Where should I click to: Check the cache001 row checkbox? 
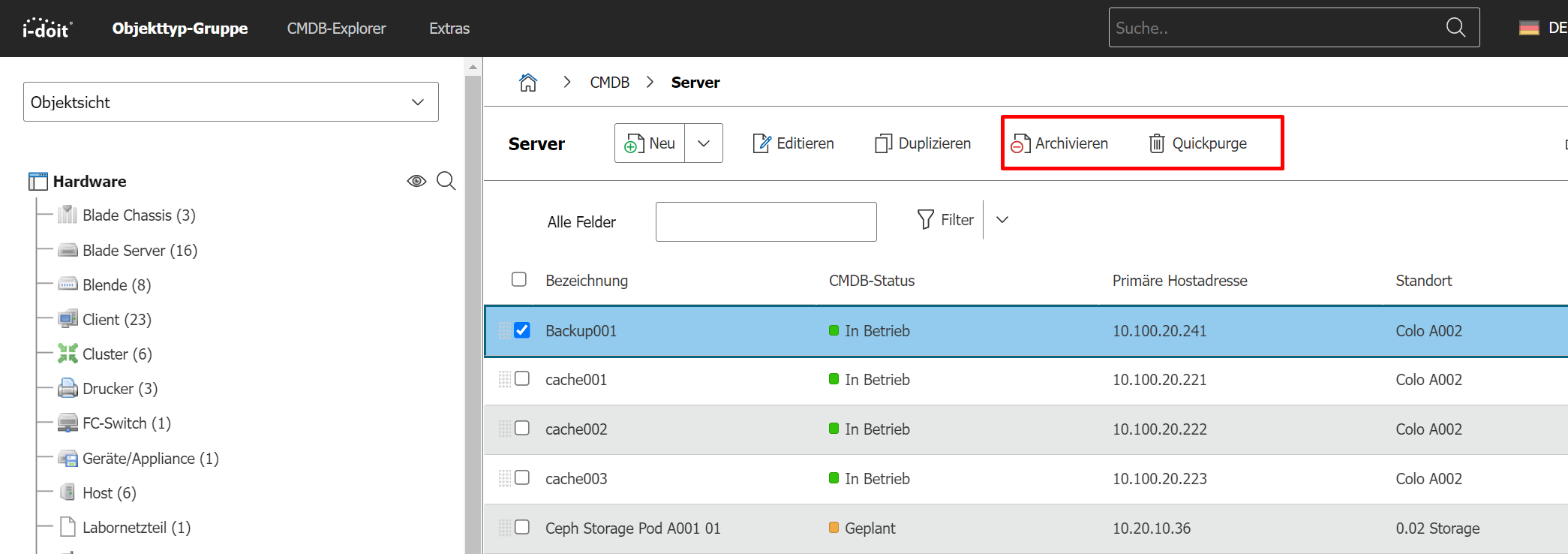522,378
